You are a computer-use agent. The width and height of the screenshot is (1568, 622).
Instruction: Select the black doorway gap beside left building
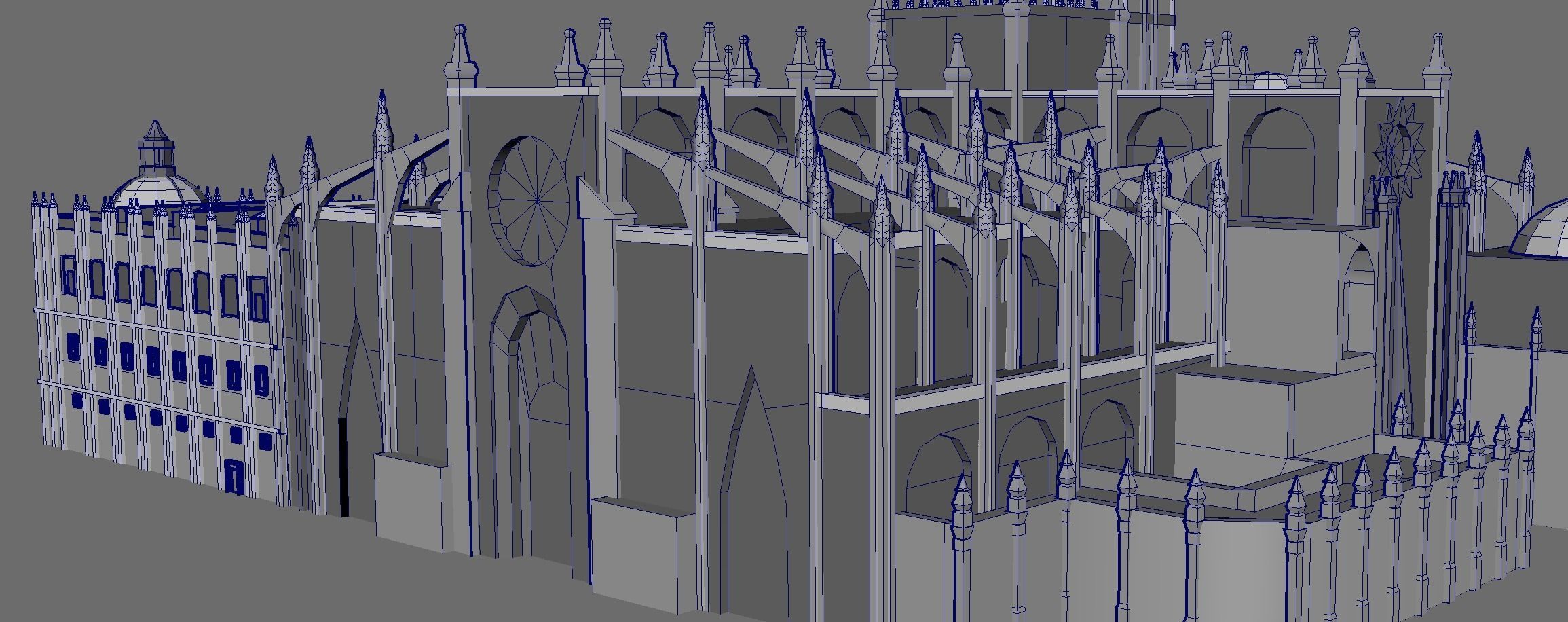[x=343, y=467]
